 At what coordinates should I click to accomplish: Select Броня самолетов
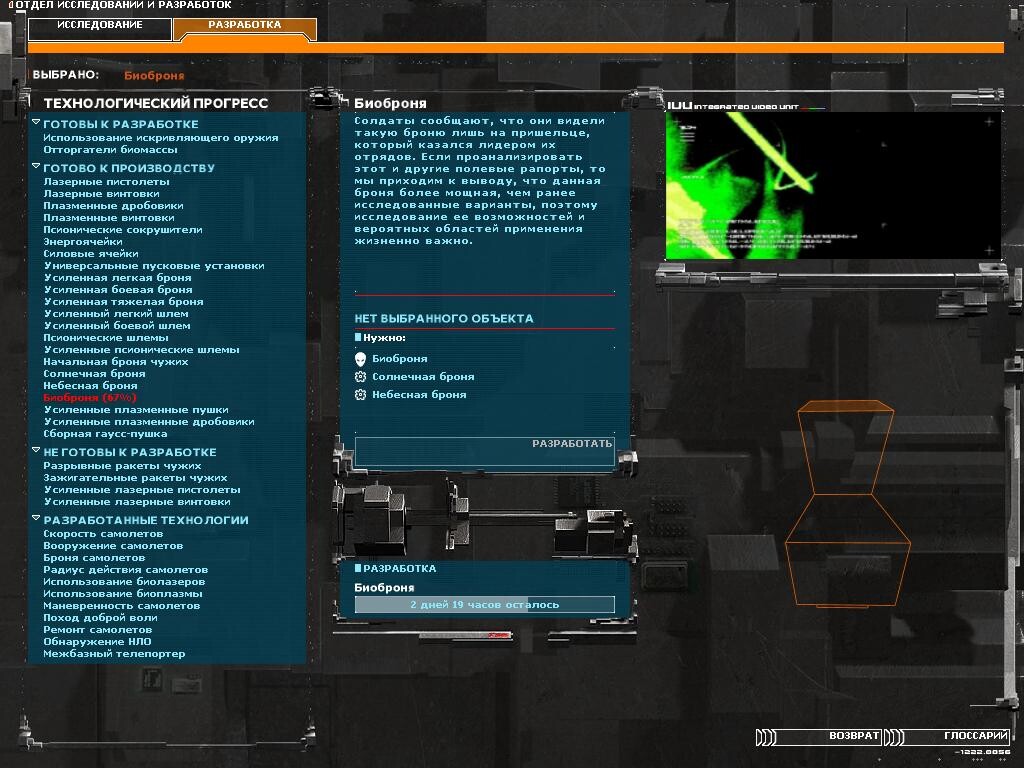tap(94, 558)
